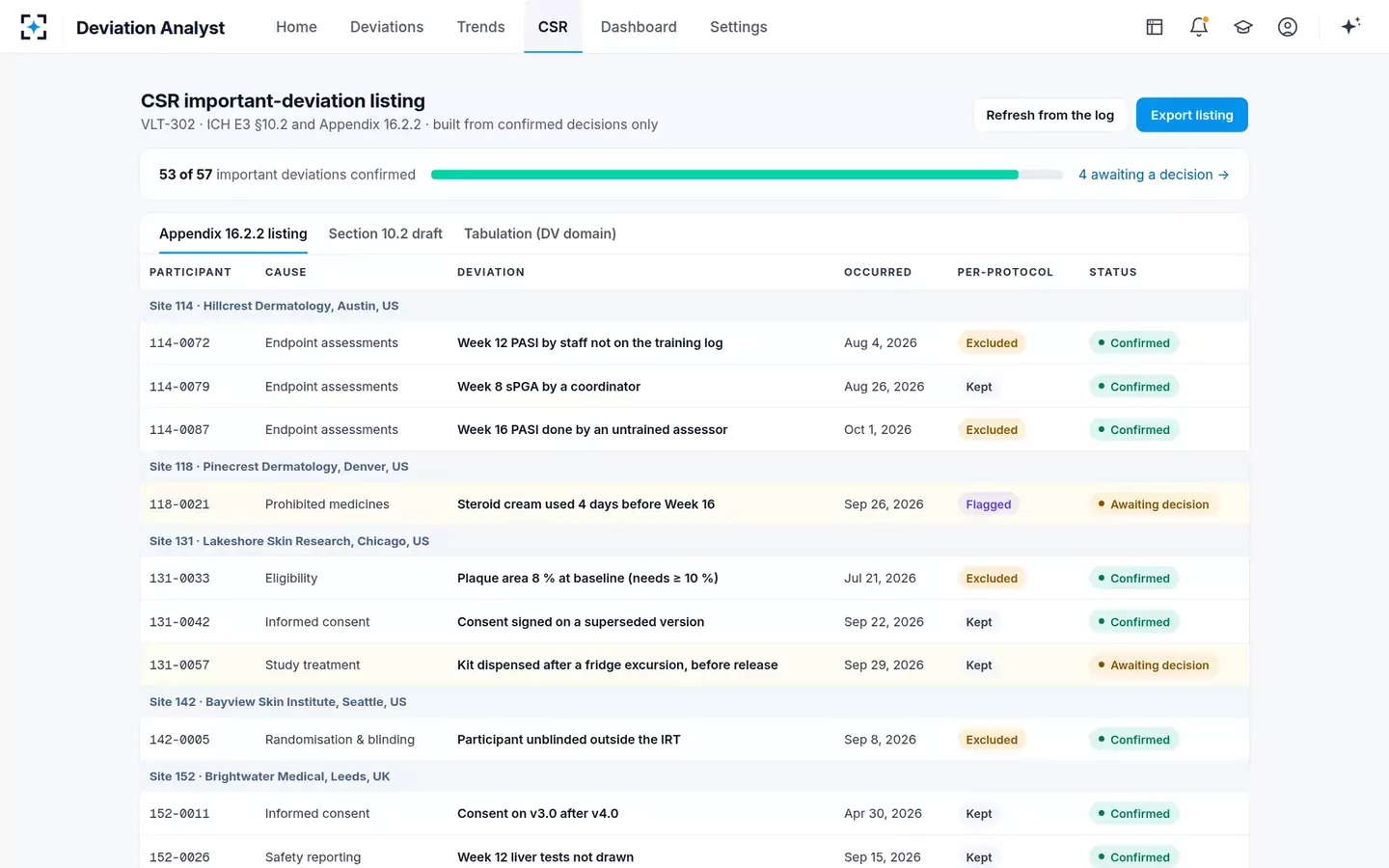The height and width of the screenshot is (868, 1389).
Task: Click the Deviation Analyst logo icon
Action: click(34, 27)
